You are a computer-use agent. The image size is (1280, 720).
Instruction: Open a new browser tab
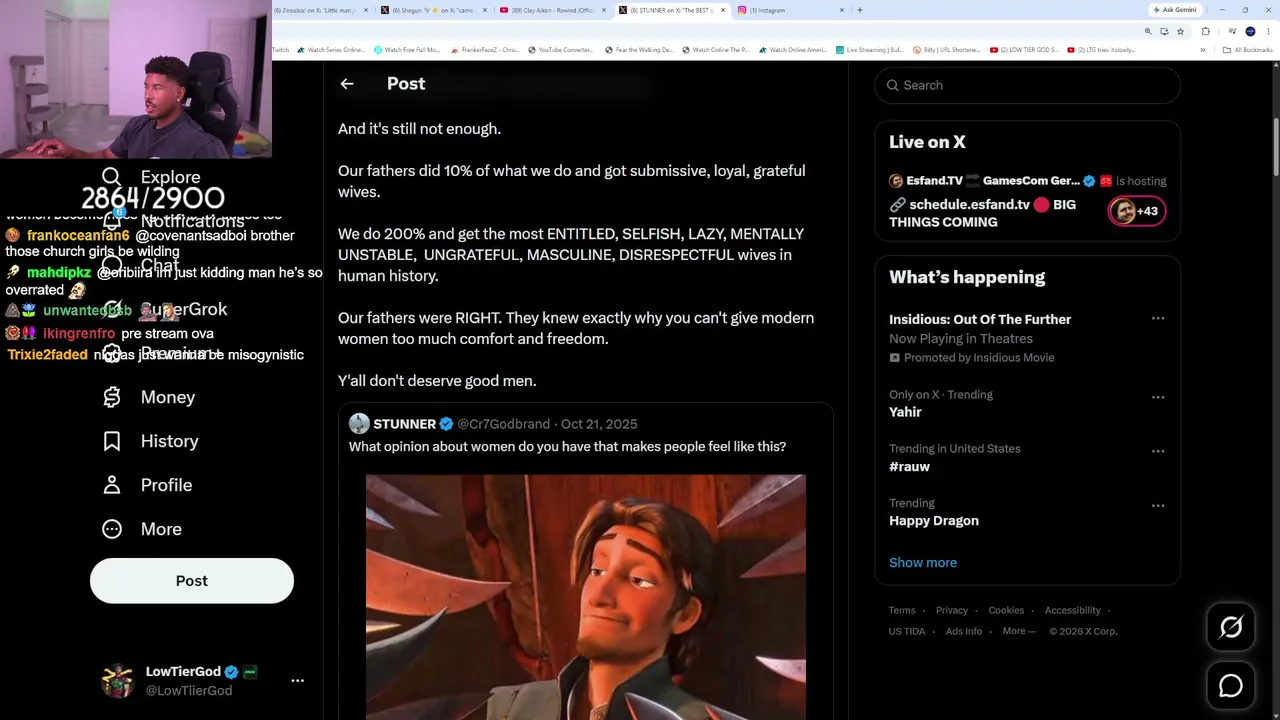click(860, 10)
